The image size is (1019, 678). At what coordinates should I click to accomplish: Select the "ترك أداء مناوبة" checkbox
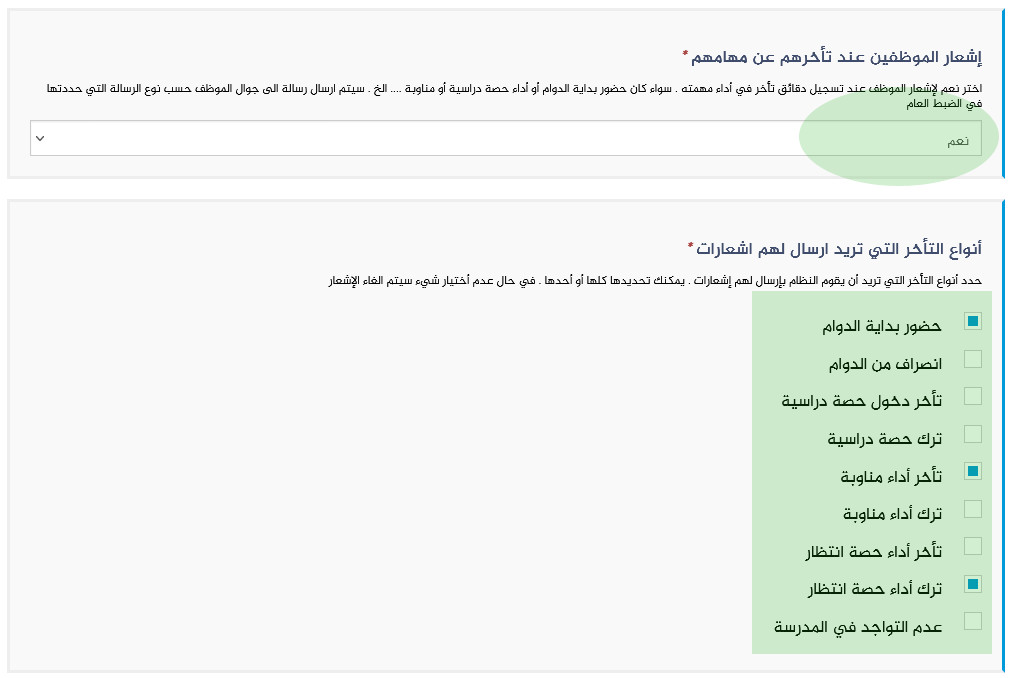point(972,509)
